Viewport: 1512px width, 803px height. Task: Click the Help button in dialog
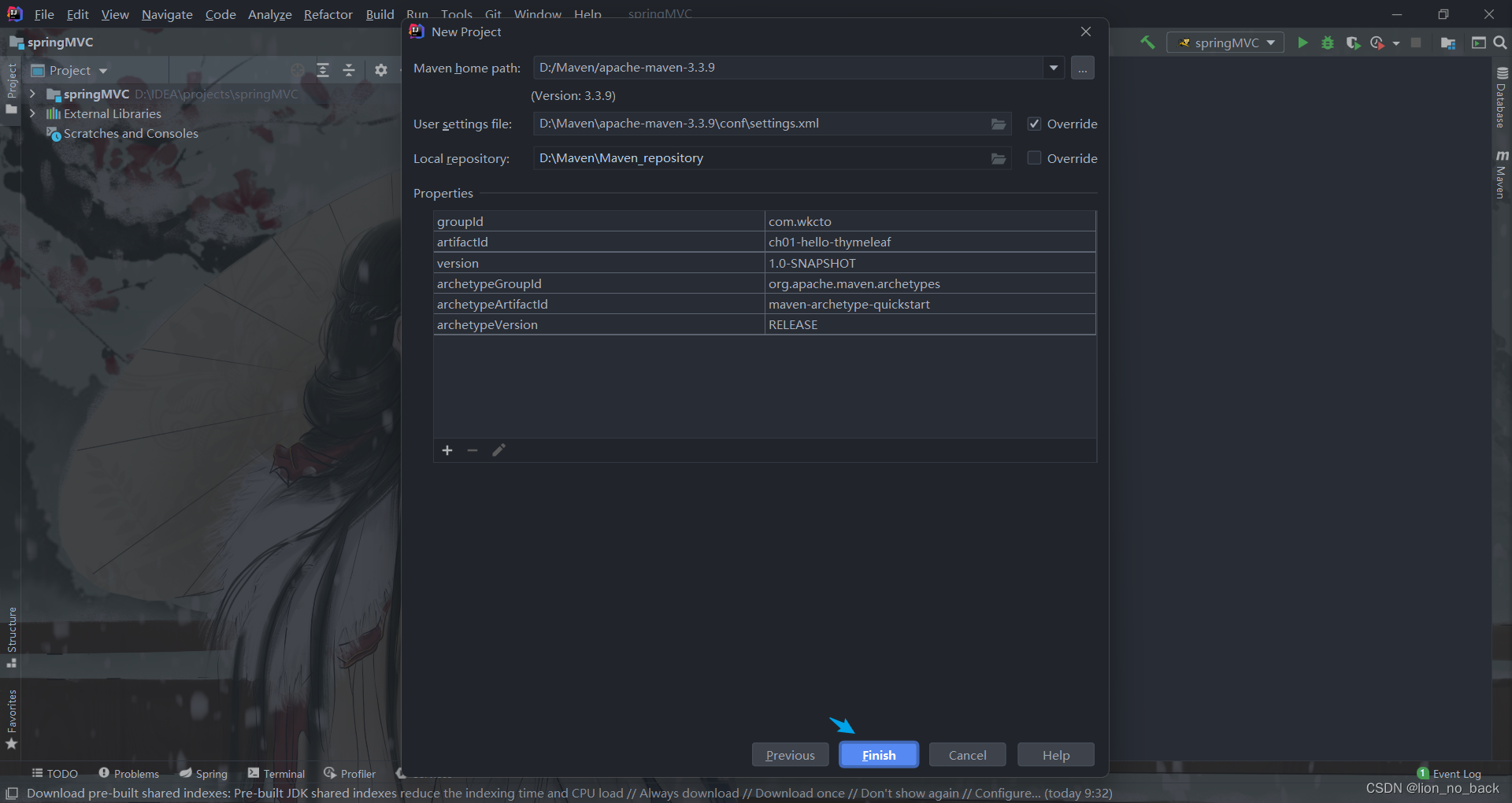1056,755
